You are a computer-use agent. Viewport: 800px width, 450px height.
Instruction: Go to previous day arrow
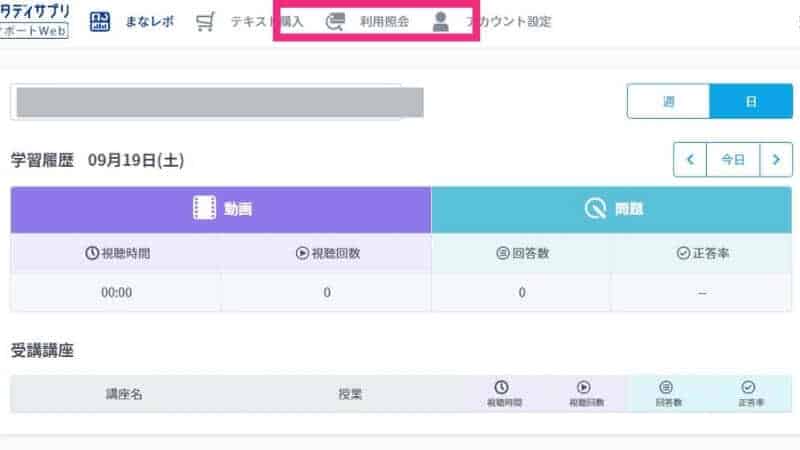click(x=690, y=160)
